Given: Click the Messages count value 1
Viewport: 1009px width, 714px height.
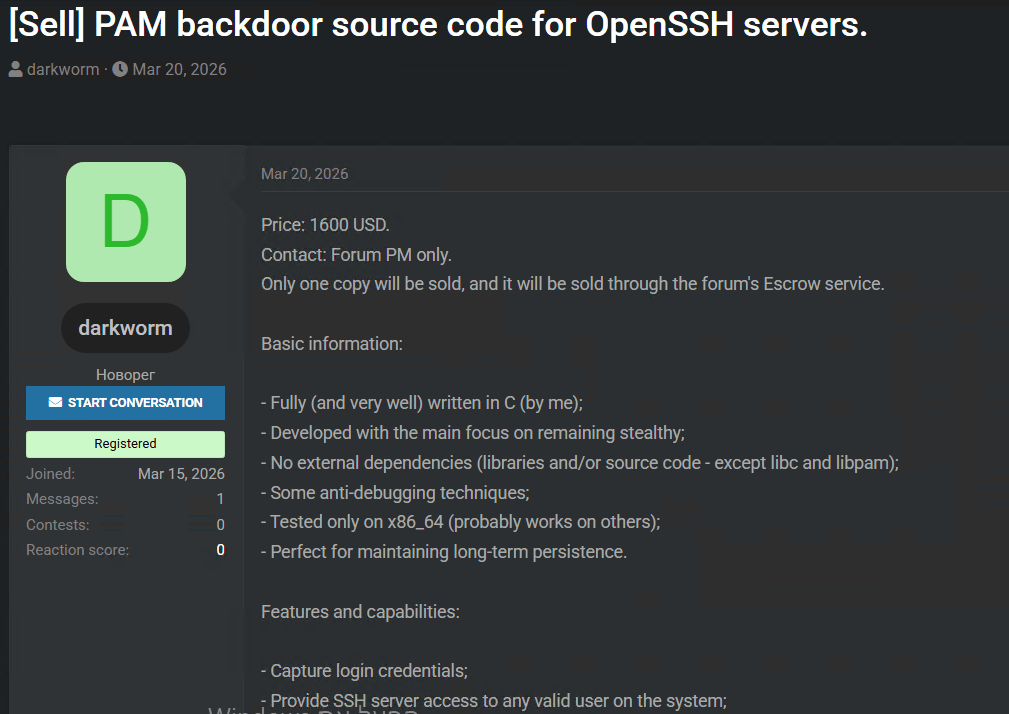Looking at the screenshot, I should [220, 499].
